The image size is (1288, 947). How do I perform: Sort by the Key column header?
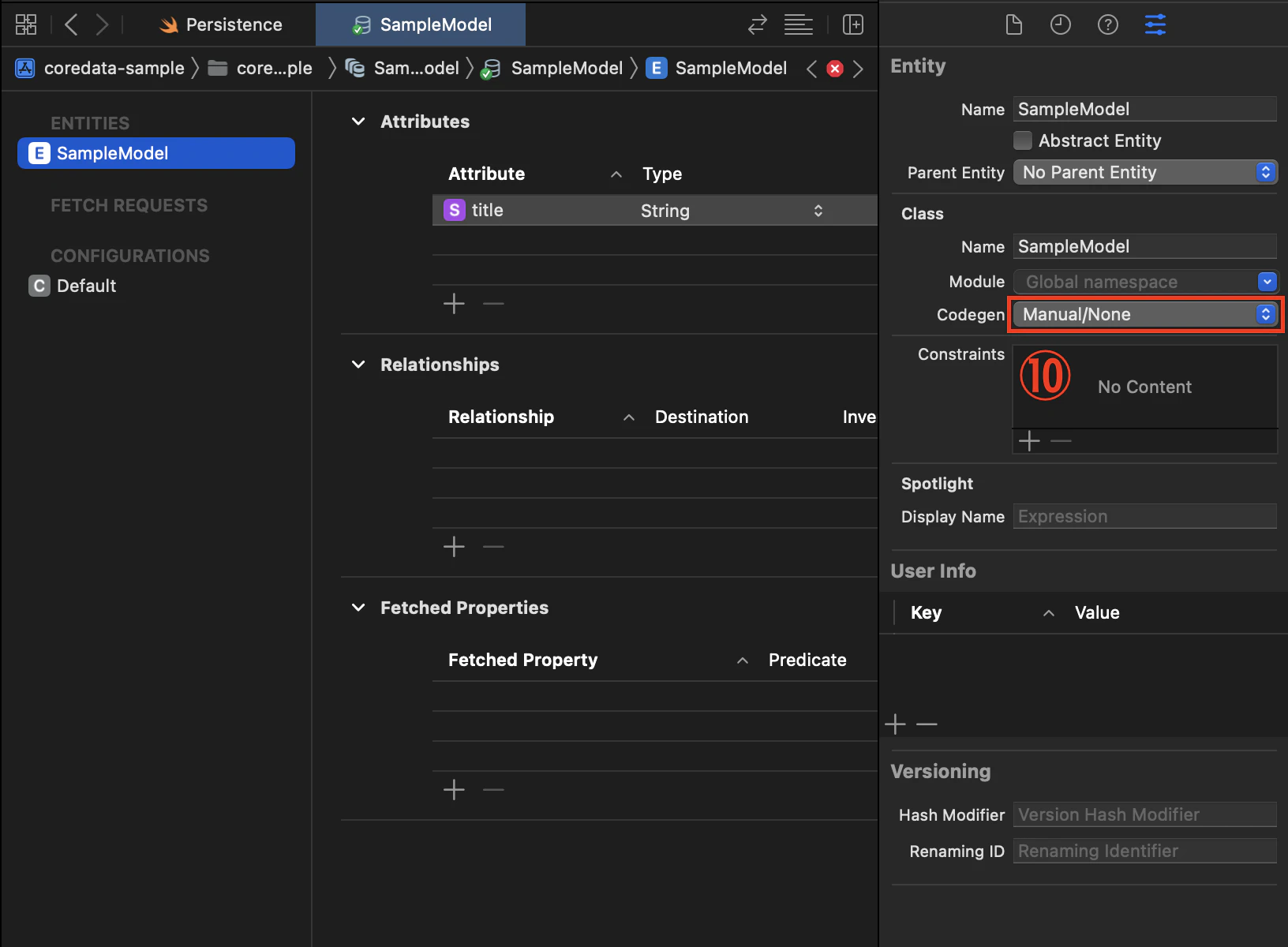tap(982, 613)
